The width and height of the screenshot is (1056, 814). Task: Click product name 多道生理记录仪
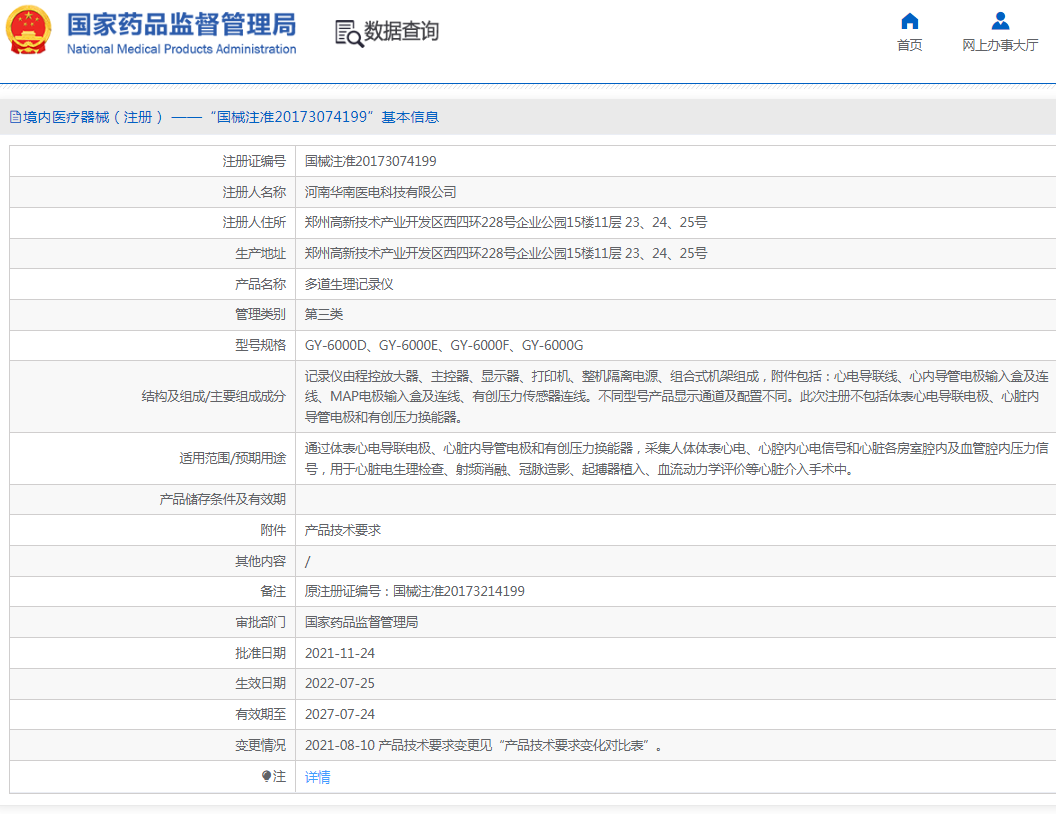pos(349,284)
